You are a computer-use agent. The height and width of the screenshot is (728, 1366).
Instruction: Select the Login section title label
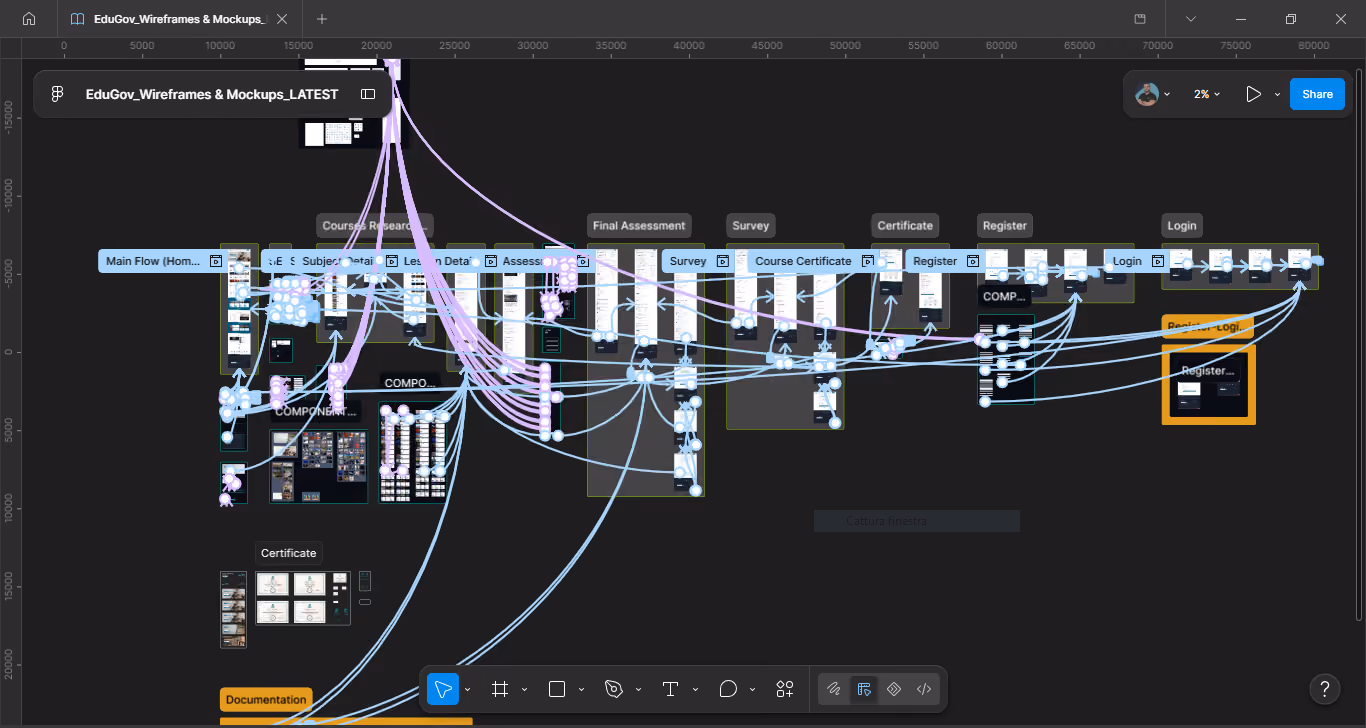tap(1181, 225)
